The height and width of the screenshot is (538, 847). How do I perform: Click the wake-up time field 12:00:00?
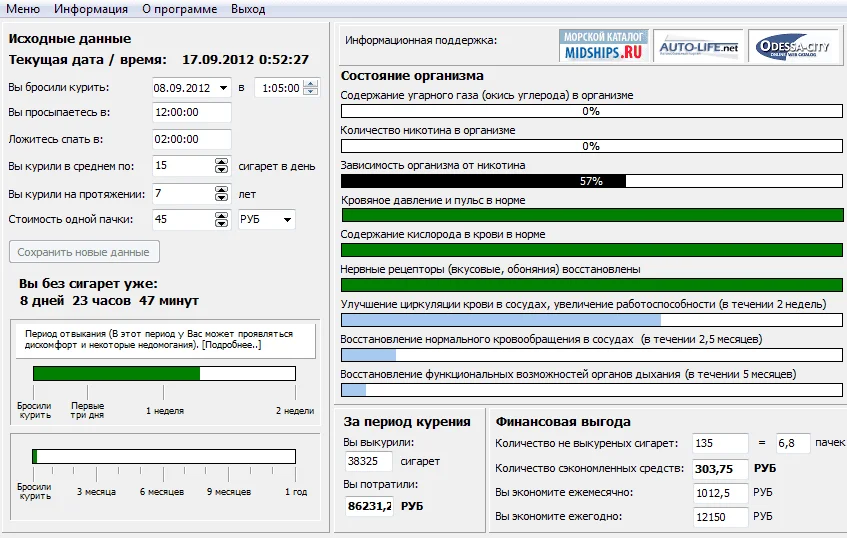click(192, 112)
